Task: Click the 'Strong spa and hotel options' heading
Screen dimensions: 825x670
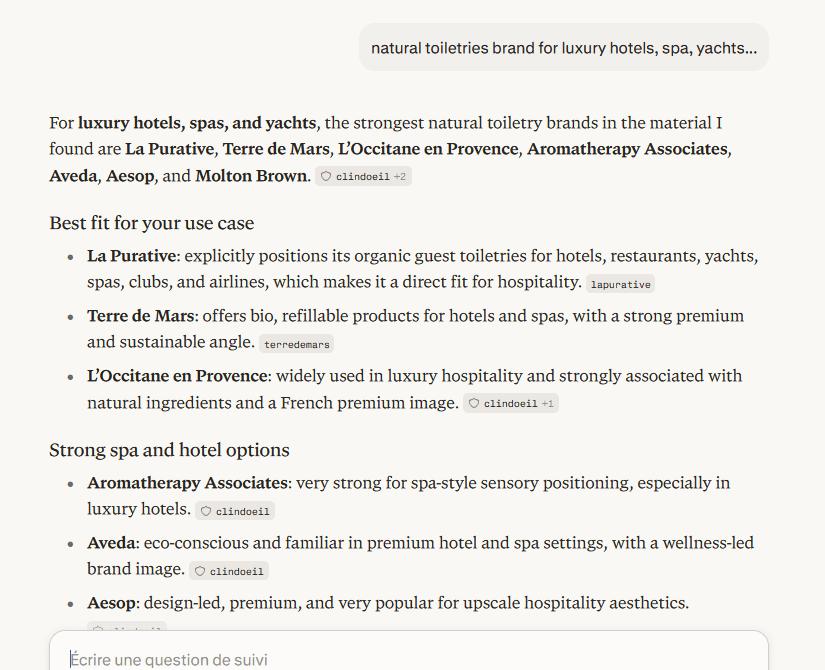Action: [x=169, y=450]
